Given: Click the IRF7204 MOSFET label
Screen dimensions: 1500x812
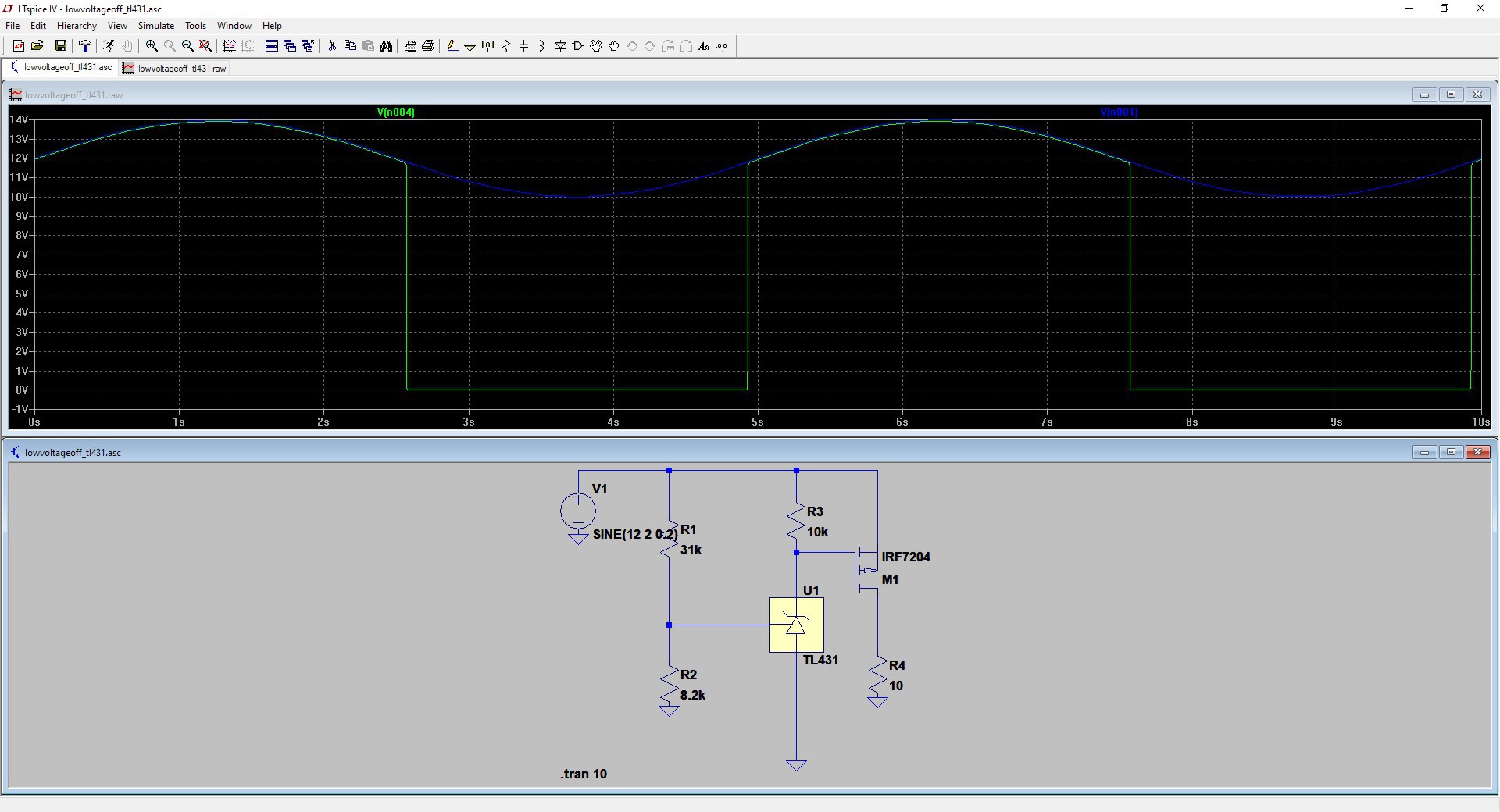Looking at the screenshot, I should 906,557.
